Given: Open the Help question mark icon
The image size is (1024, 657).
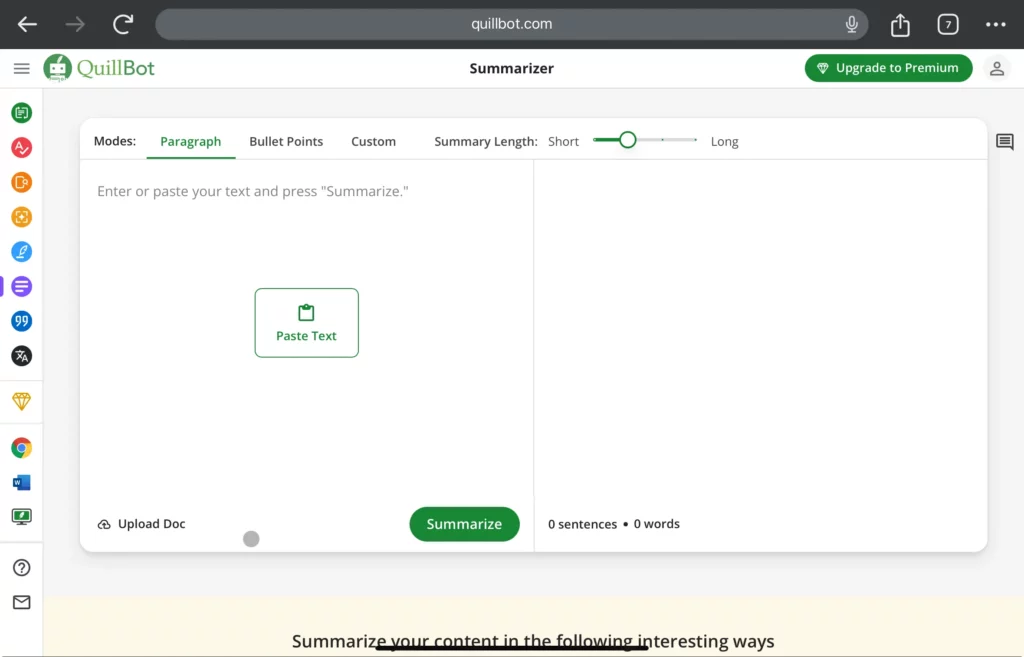Looking at the screenshot, I should [x=22, y=568].
